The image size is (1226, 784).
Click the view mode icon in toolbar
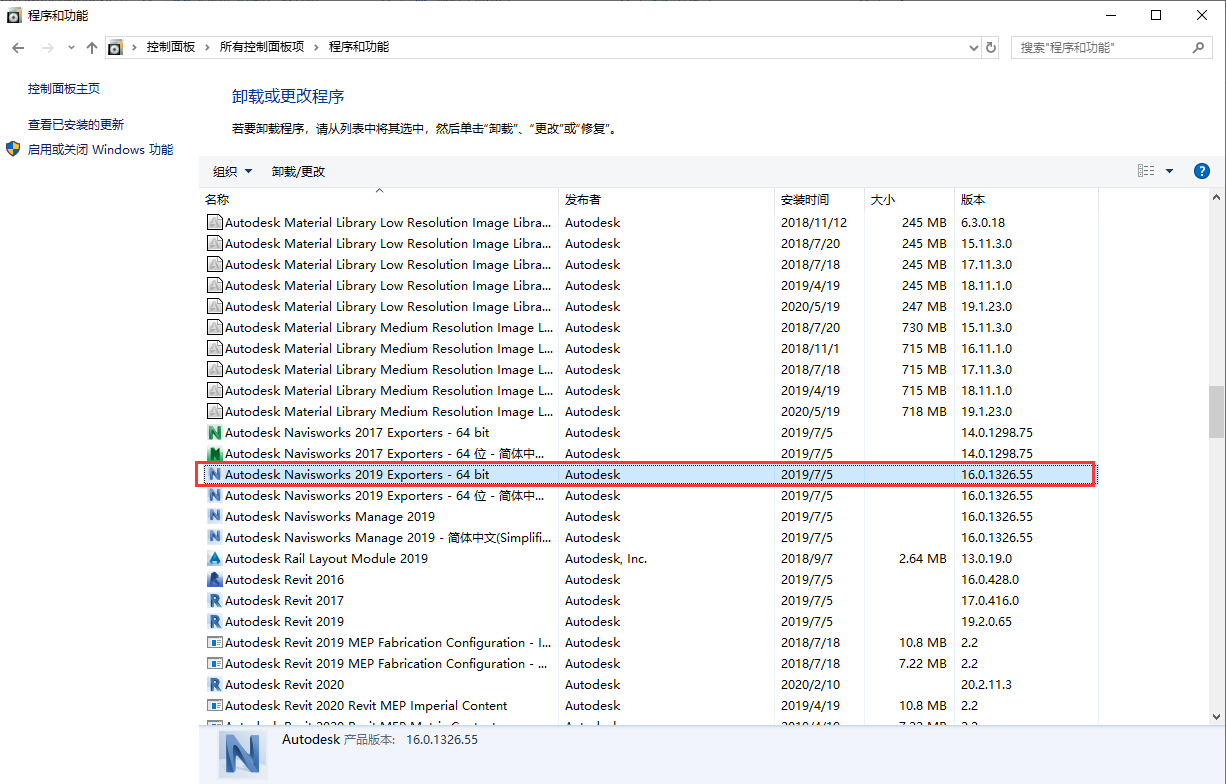point(1146,171)
